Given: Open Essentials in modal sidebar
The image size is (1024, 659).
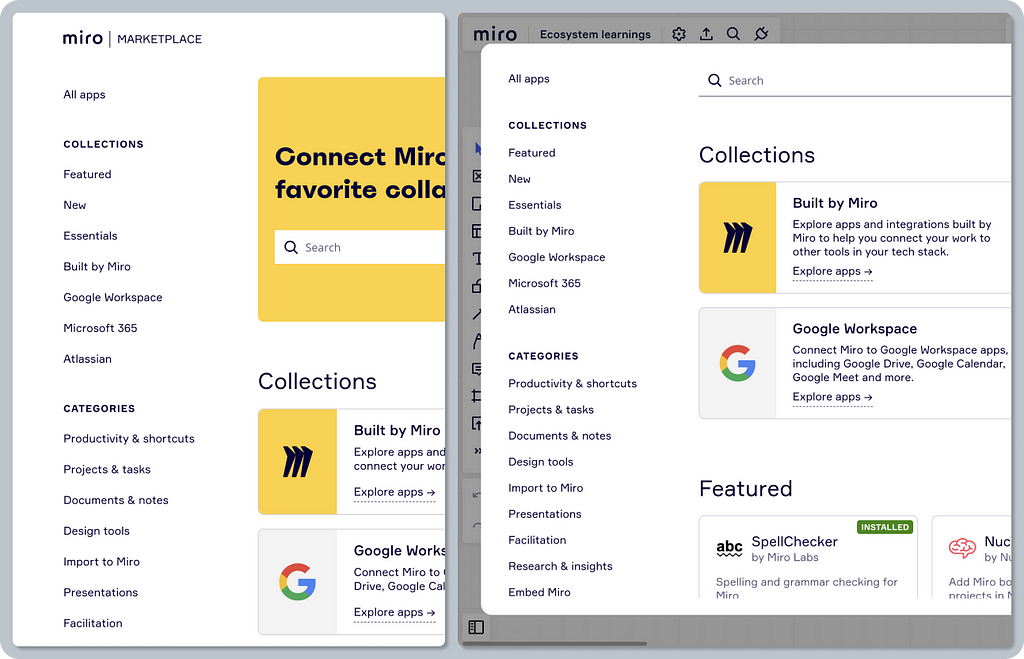Looking at the screenshot, I should pyautogui.click(x=535, y=205).
